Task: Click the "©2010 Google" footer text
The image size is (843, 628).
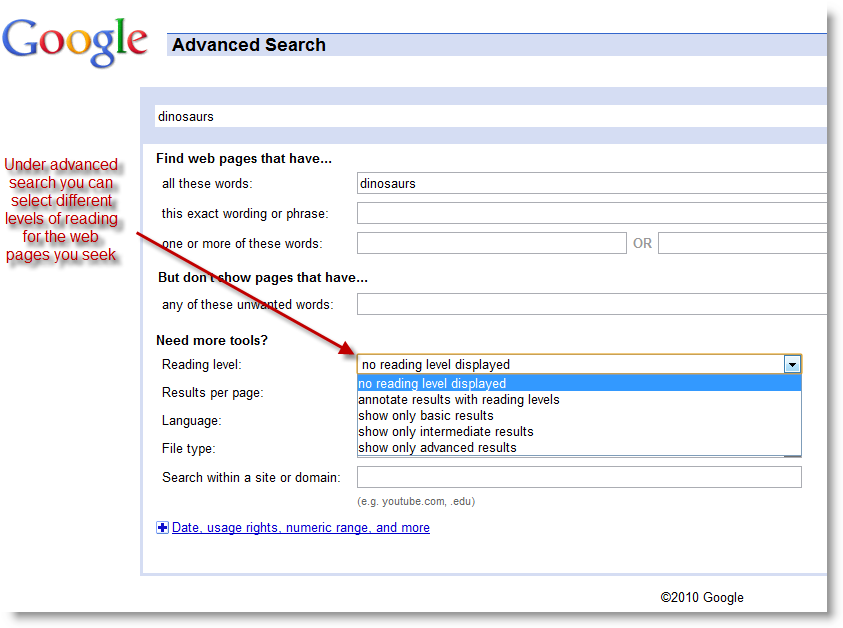Action: click(701, 597)
